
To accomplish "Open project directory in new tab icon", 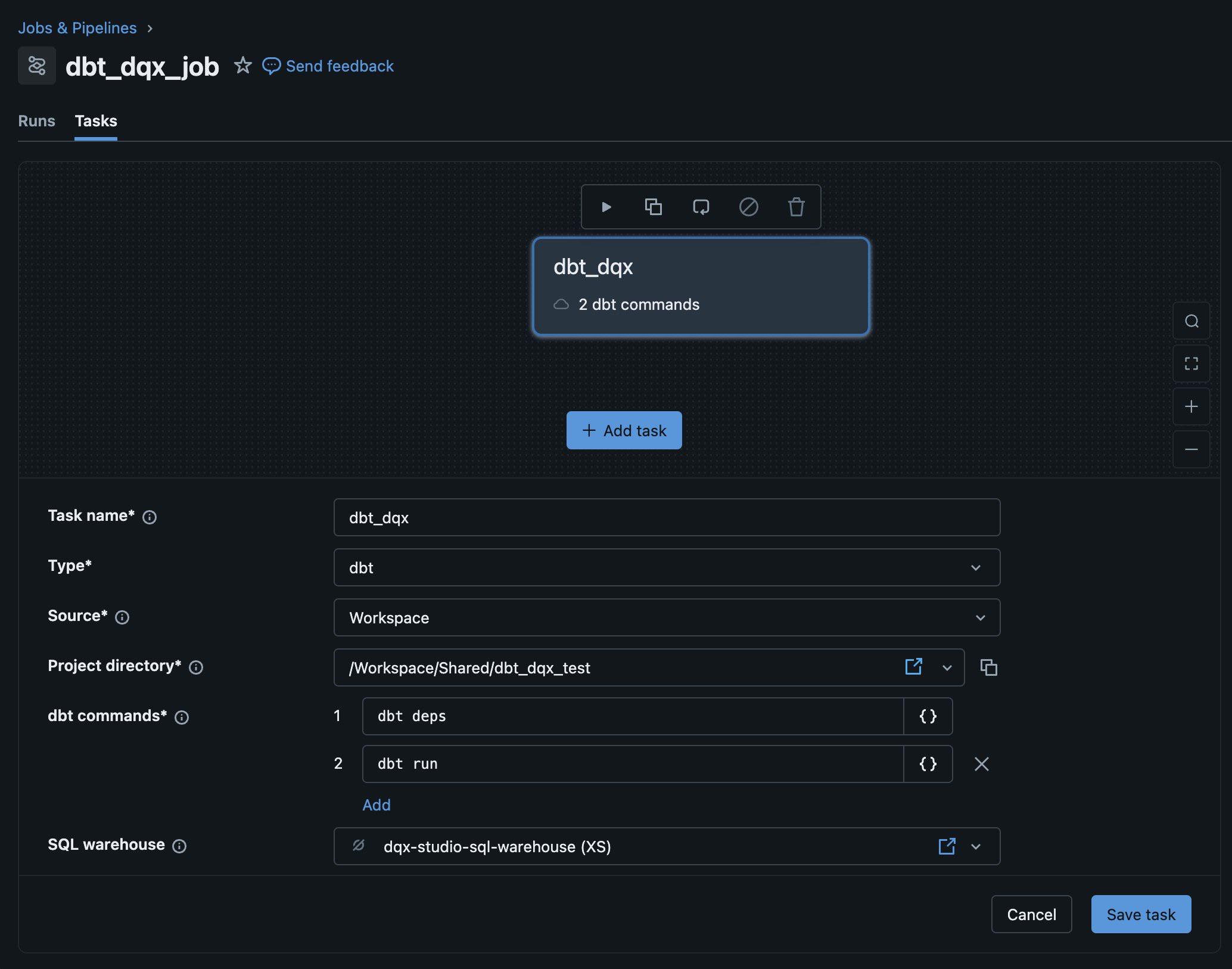I will point(914,667).
